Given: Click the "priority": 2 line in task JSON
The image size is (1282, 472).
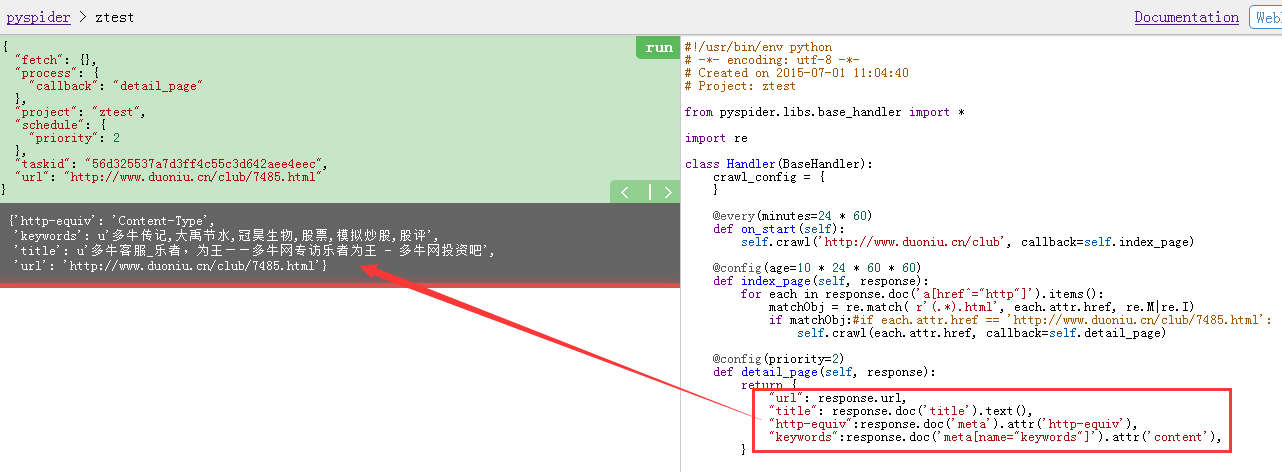Looking at the screenshot, I should (x=74, y=137).
